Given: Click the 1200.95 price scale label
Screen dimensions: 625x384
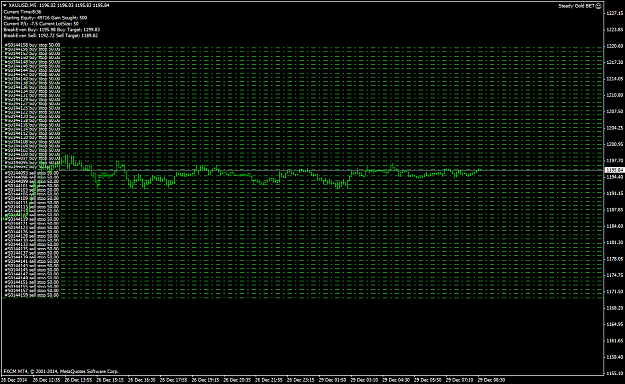Looking at the screenshot, I should (x=615, y=144).
